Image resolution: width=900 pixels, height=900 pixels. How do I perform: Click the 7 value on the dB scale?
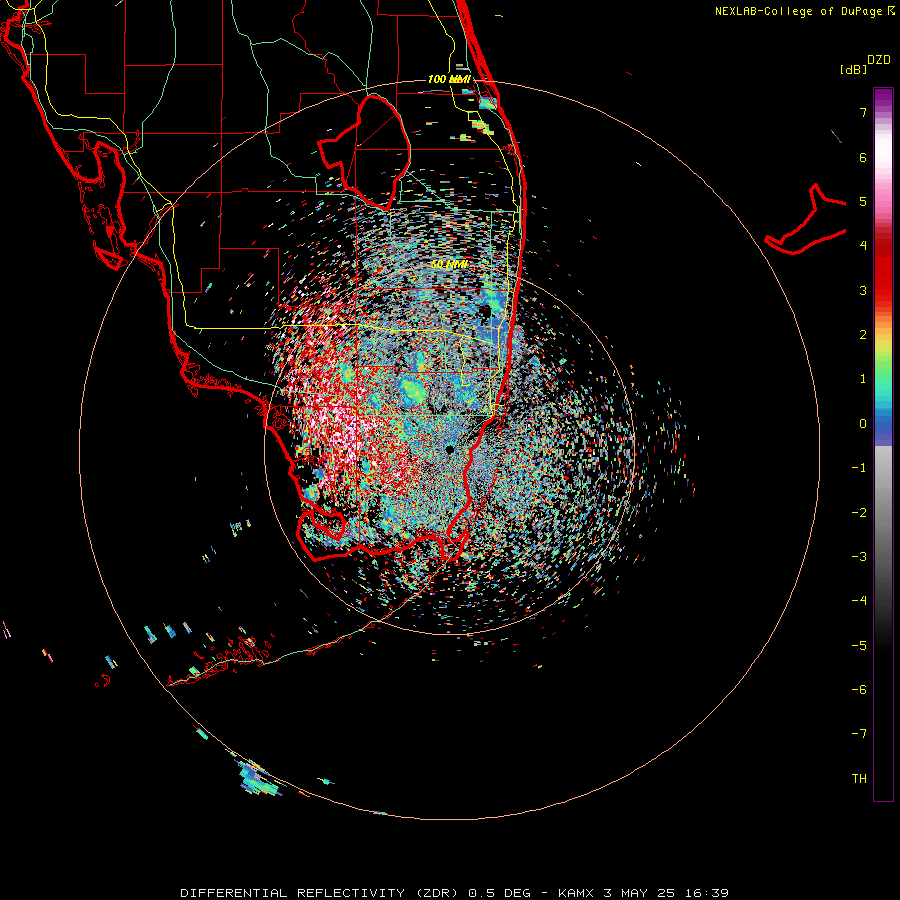863,112
